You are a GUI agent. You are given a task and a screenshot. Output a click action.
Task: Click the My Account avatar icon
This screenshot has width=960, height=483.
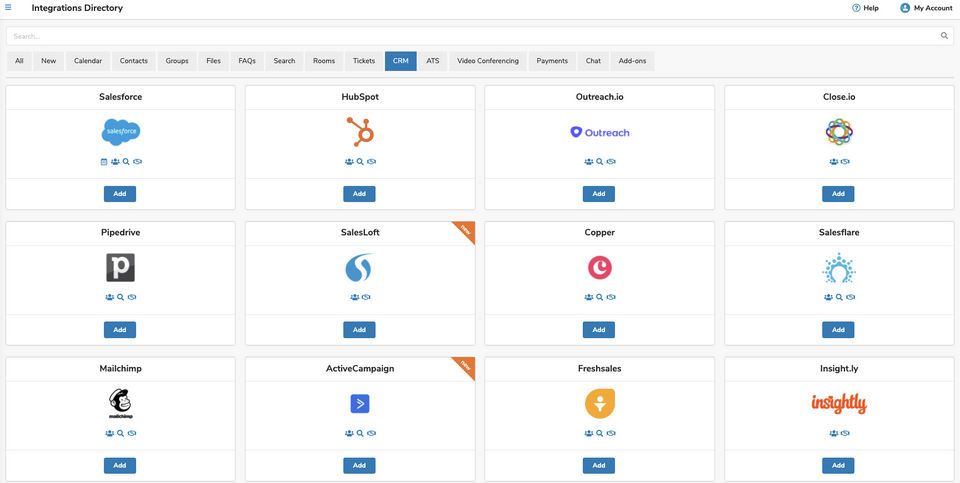pyautogui.click(x=905, y=8)
